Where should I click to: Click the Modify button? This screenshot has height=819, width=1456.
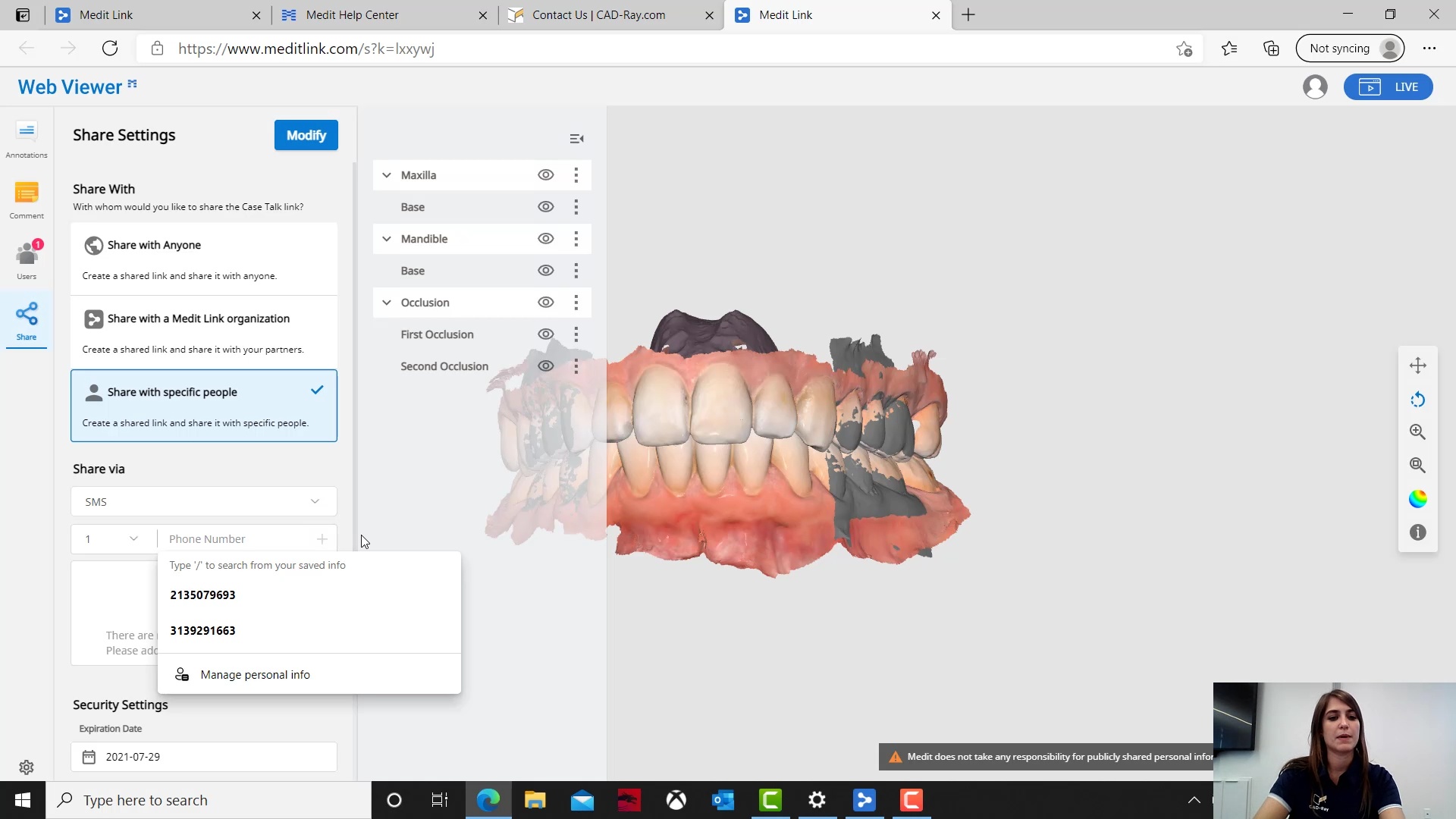306,135
